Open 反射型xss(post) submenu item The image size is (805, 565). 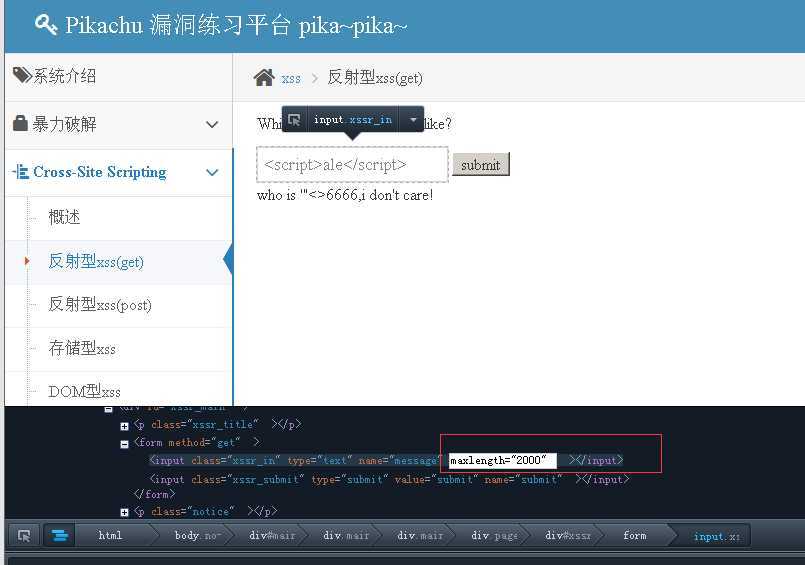[100, 305]
